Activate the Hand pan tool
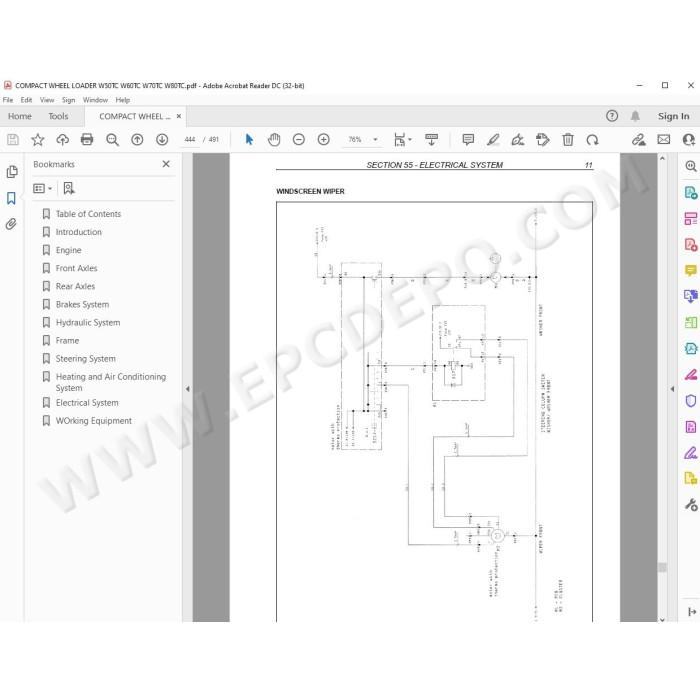Image resolution: width=700 pixels, height=700 pixels. click(274, 140)
